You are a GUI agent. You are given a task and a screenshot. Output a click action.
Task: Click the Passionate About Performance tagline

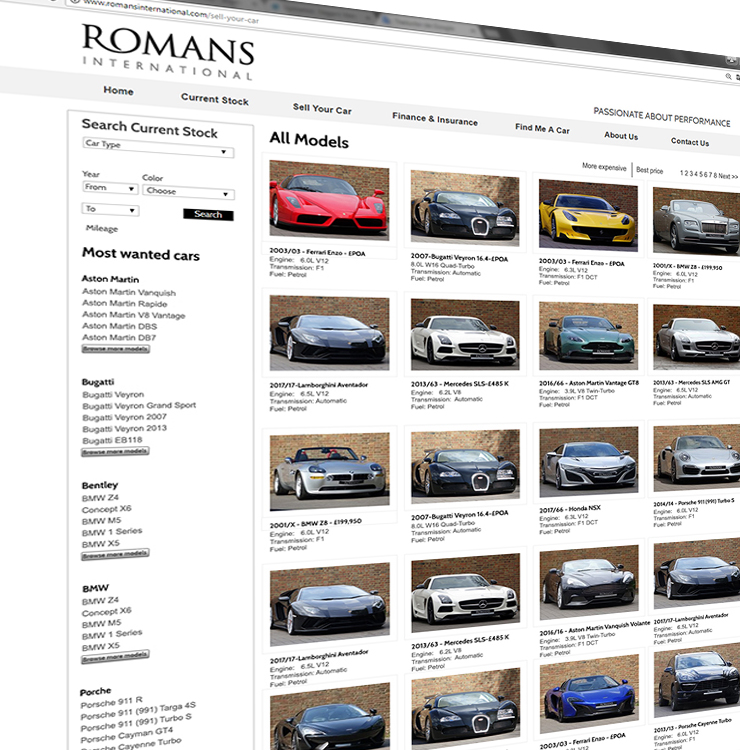[x=662, y=117]
